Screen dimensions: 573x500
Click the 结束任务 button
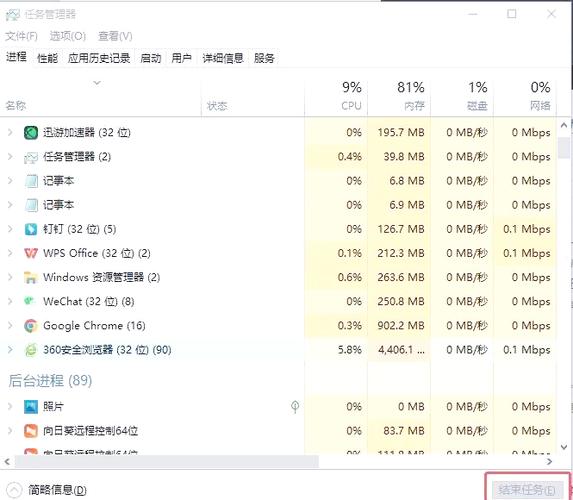click(527, 490)
